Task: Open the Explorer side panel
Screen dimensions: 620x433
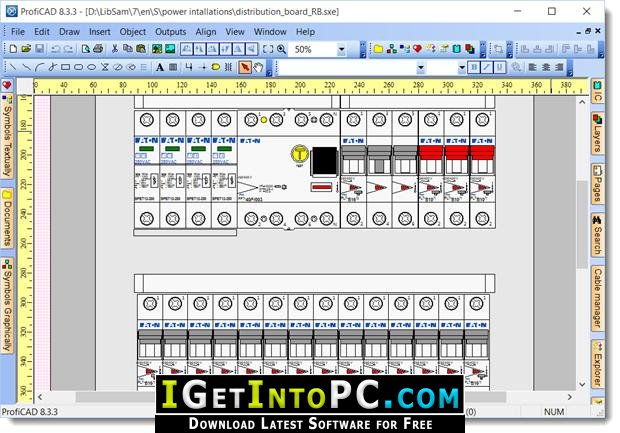Action: click(597, 365)
